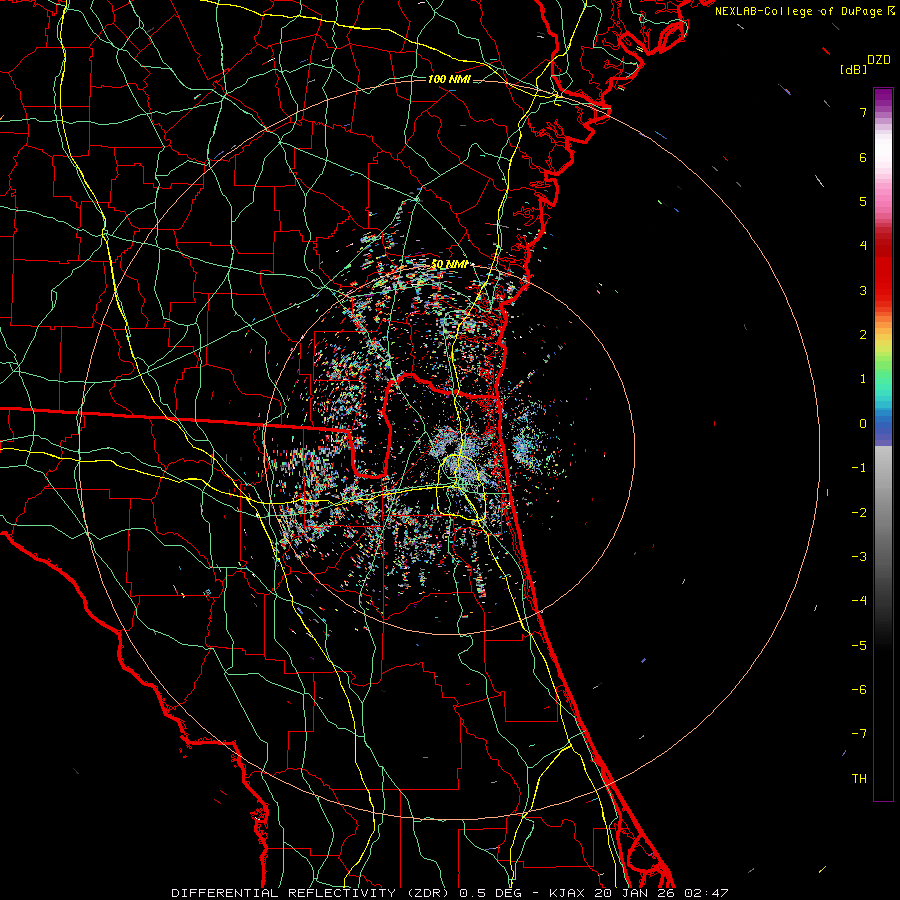This screenshot has width=900, height=900.
Task: Click the 0 value on the color scale
Action: point(863,424)
